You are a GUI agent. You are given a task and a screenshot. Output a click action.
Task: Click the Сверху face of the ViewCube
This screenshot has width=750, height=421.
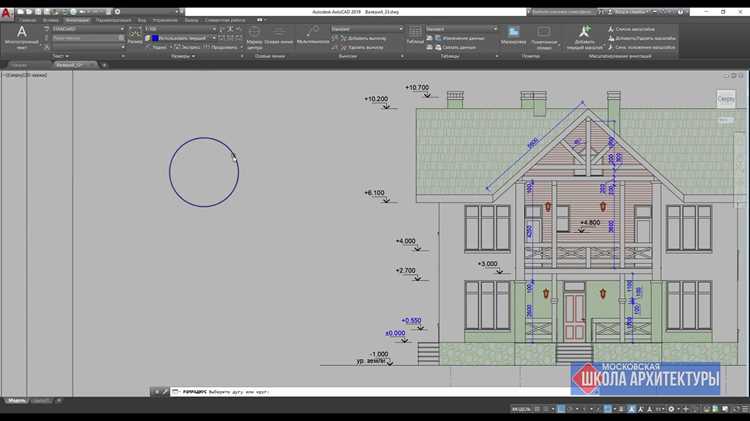coord(726,99)
